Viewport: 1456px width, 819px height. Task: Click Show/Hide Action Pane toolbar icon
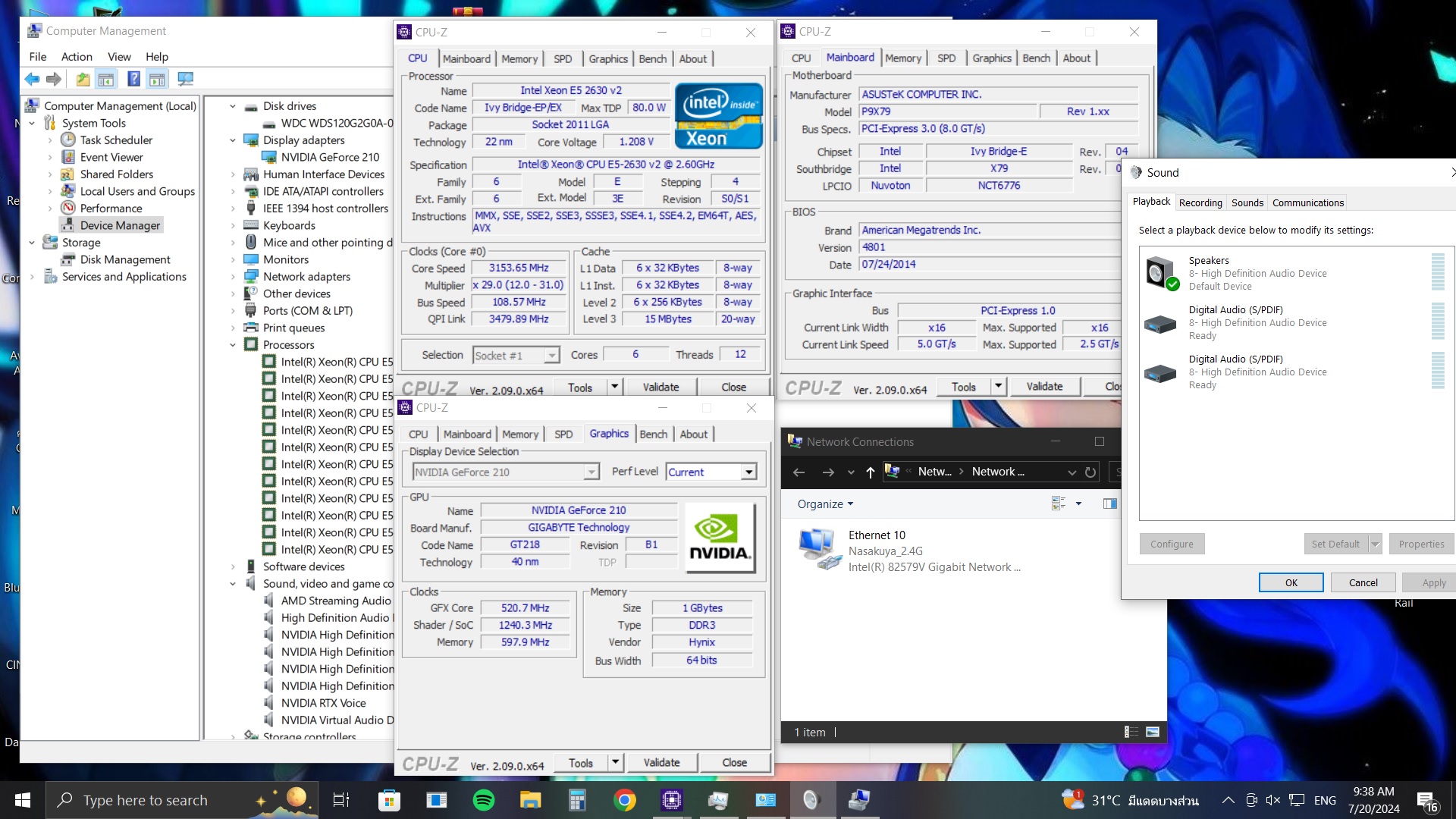pyautogui.click(x=157, y=79)
